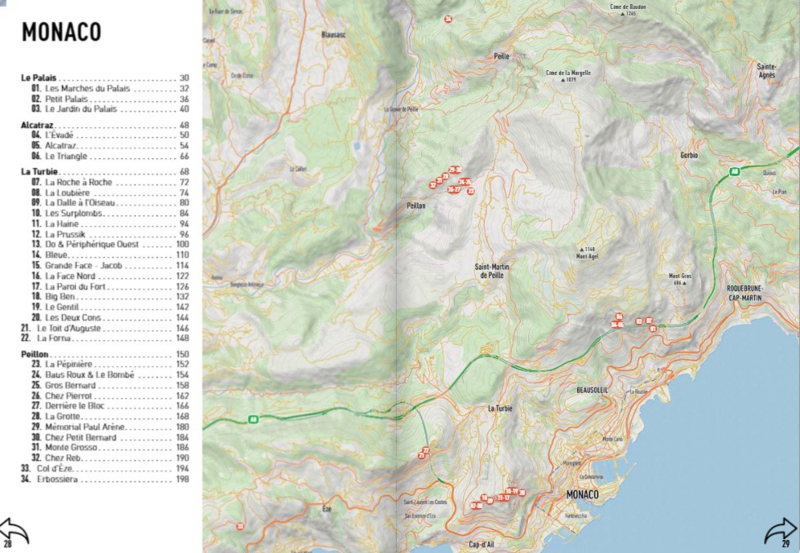Image resolution: width=800 pixels, height=553 pixels.
Task: Jump to Baus Roux & Le Bombé
Action: coord(110,374)
